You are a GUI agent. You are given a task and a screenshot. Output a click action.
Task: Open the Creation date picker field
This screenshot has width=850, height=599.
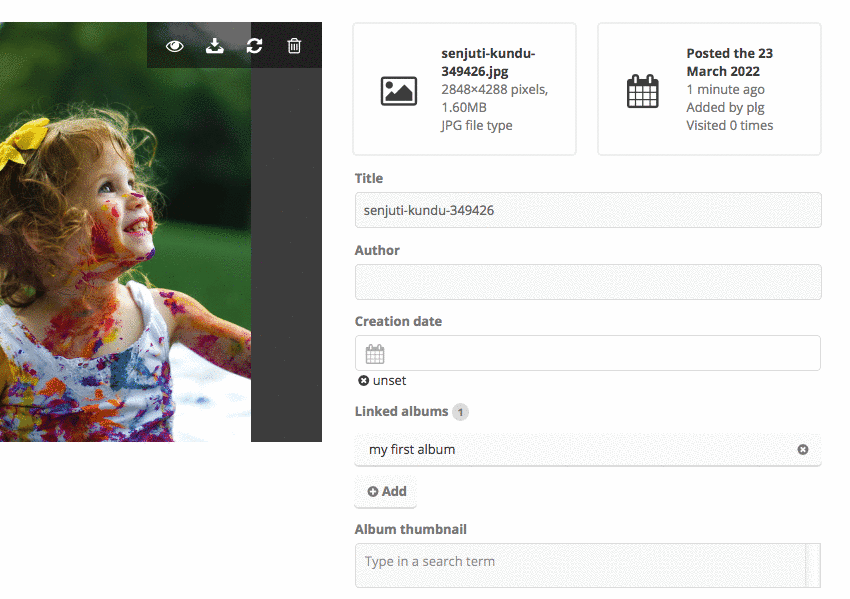tap(588, 353)
